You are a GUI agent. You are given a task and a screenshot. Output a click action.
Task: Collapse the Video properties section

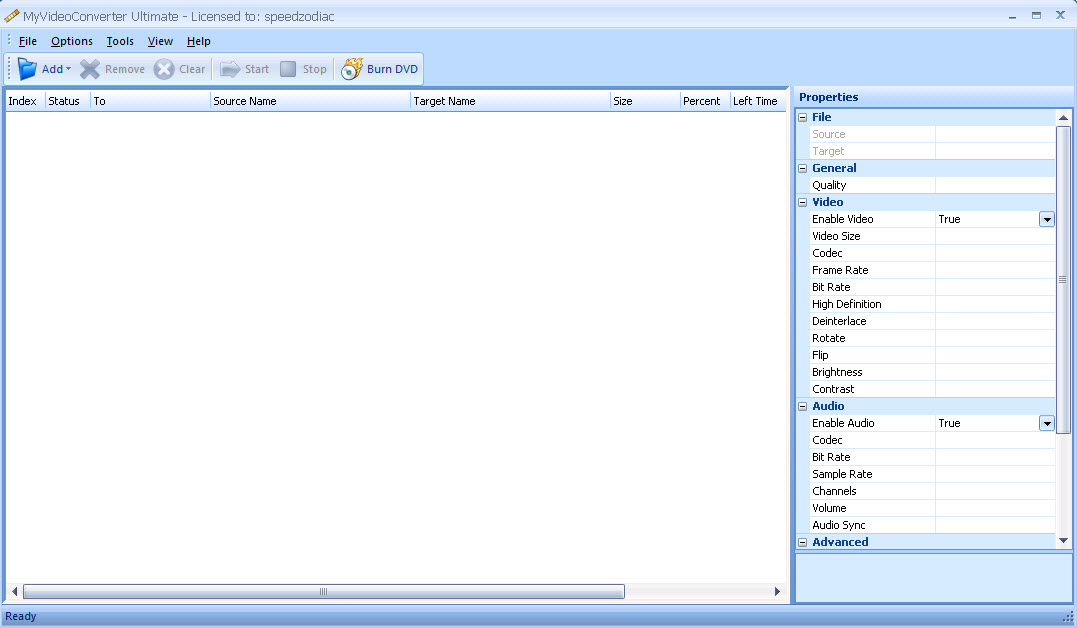[802, 202]
